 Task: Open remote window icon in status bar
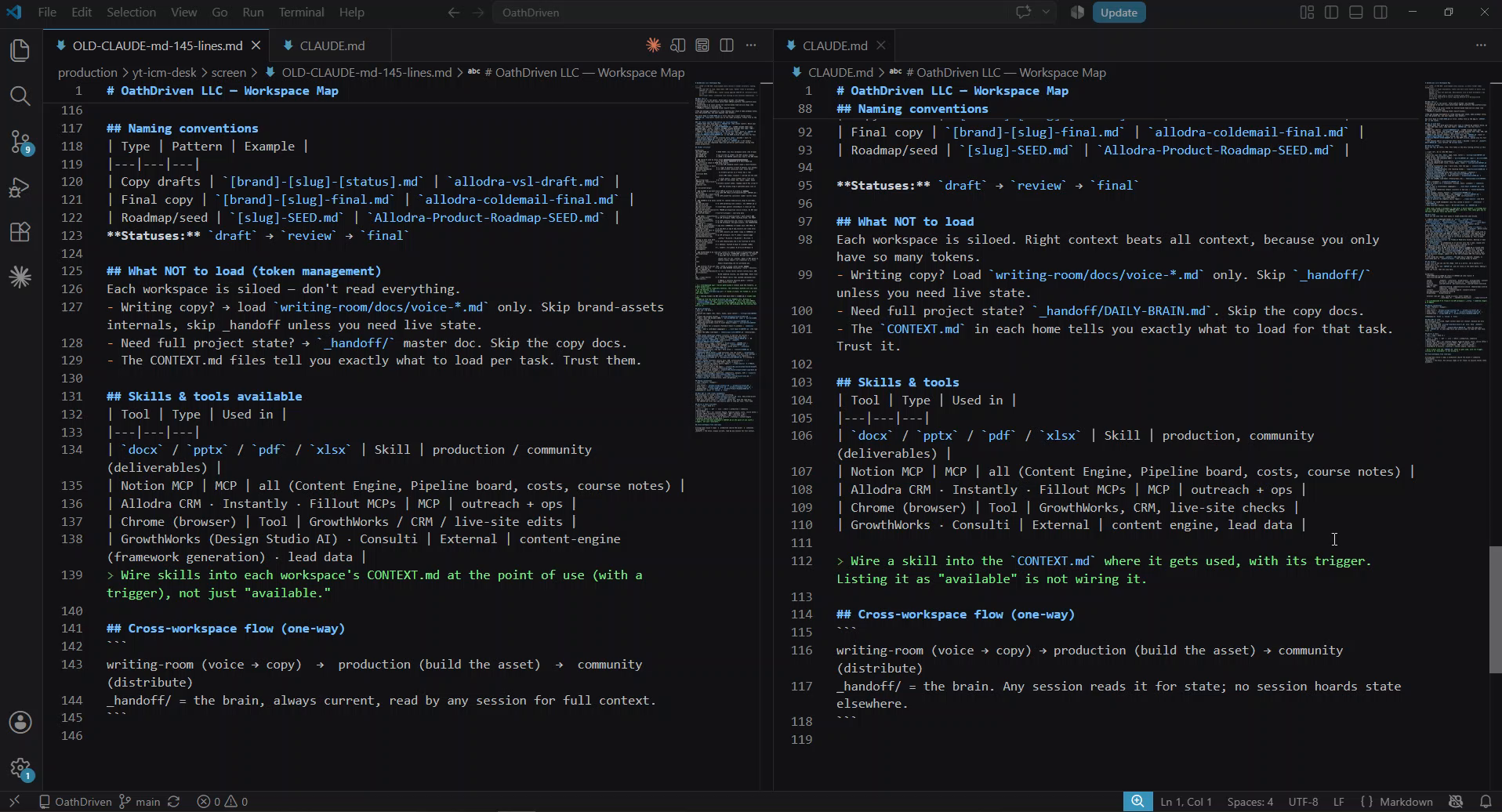pos(14,802)
